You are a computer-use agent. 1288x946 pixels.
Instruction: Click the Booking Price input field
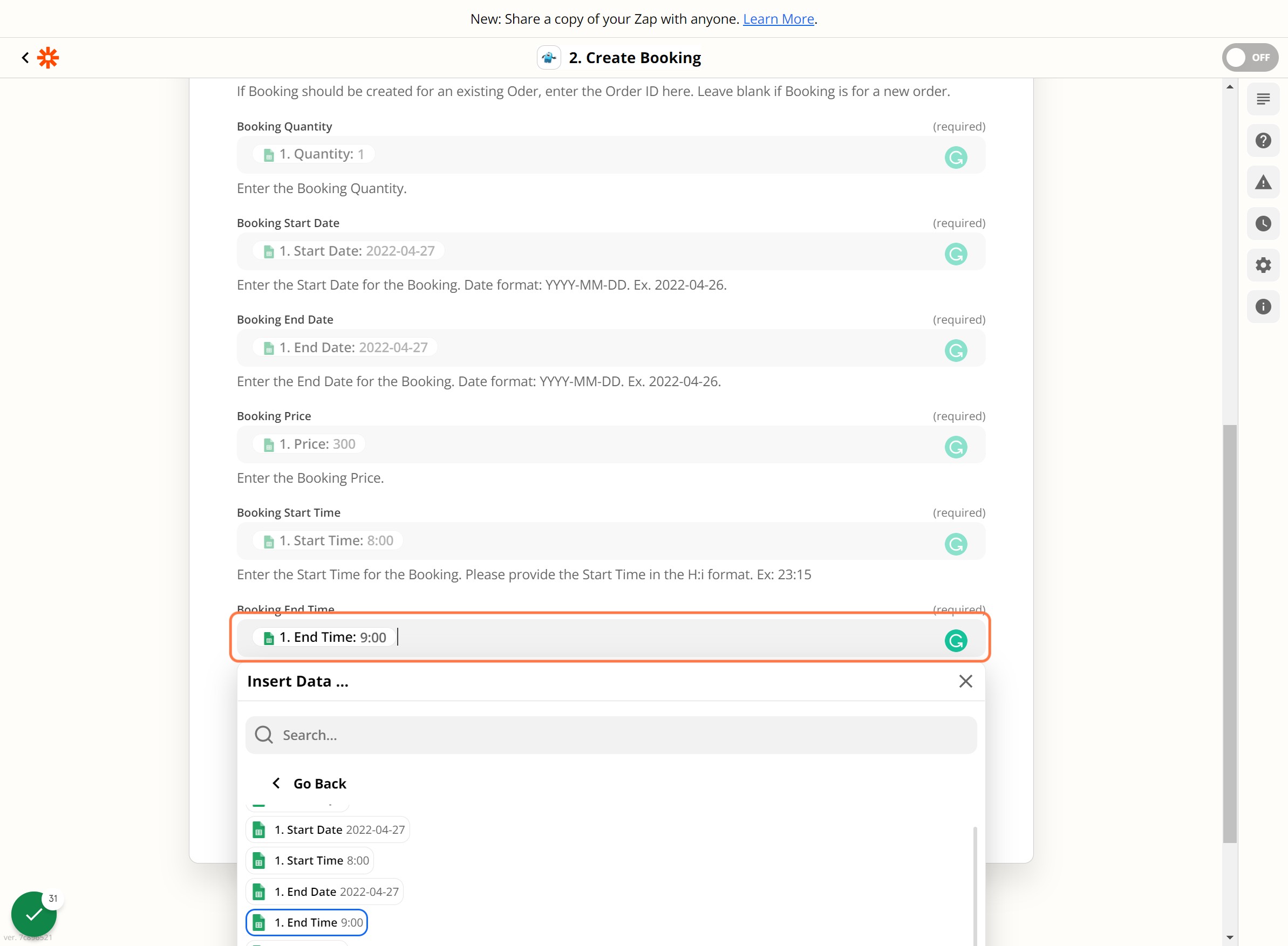click(611, 444)
